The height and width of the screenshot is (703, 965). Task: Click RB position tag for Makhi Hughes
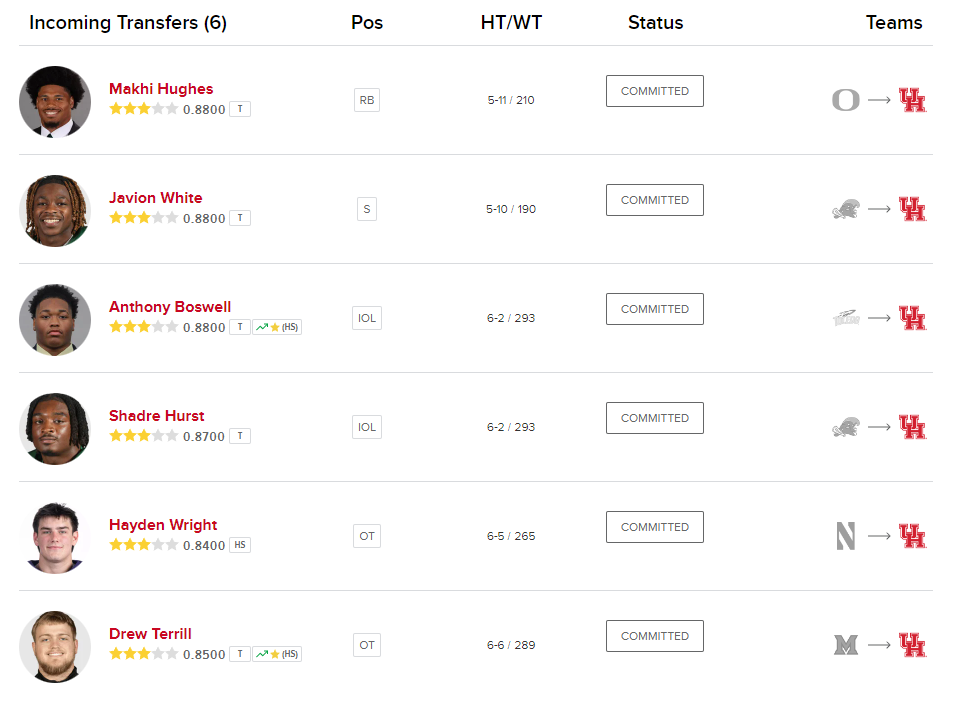[367, 100]
